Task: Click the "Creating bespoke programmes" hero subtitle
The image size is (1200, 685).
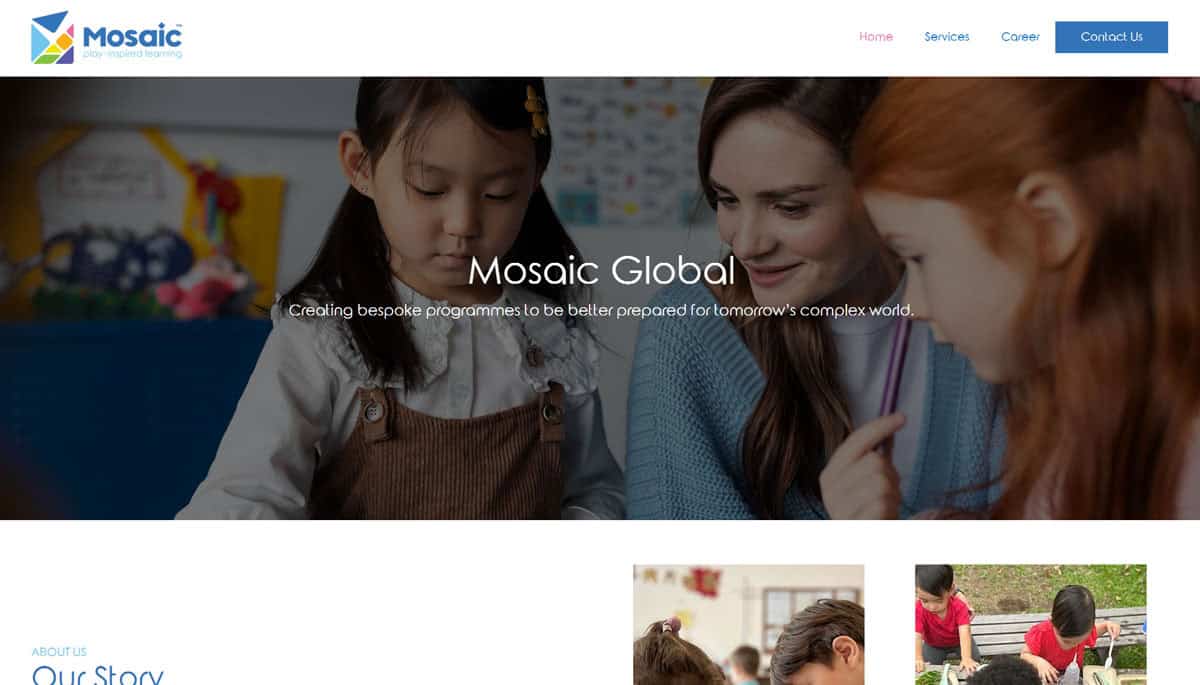Action: point(601,310)
